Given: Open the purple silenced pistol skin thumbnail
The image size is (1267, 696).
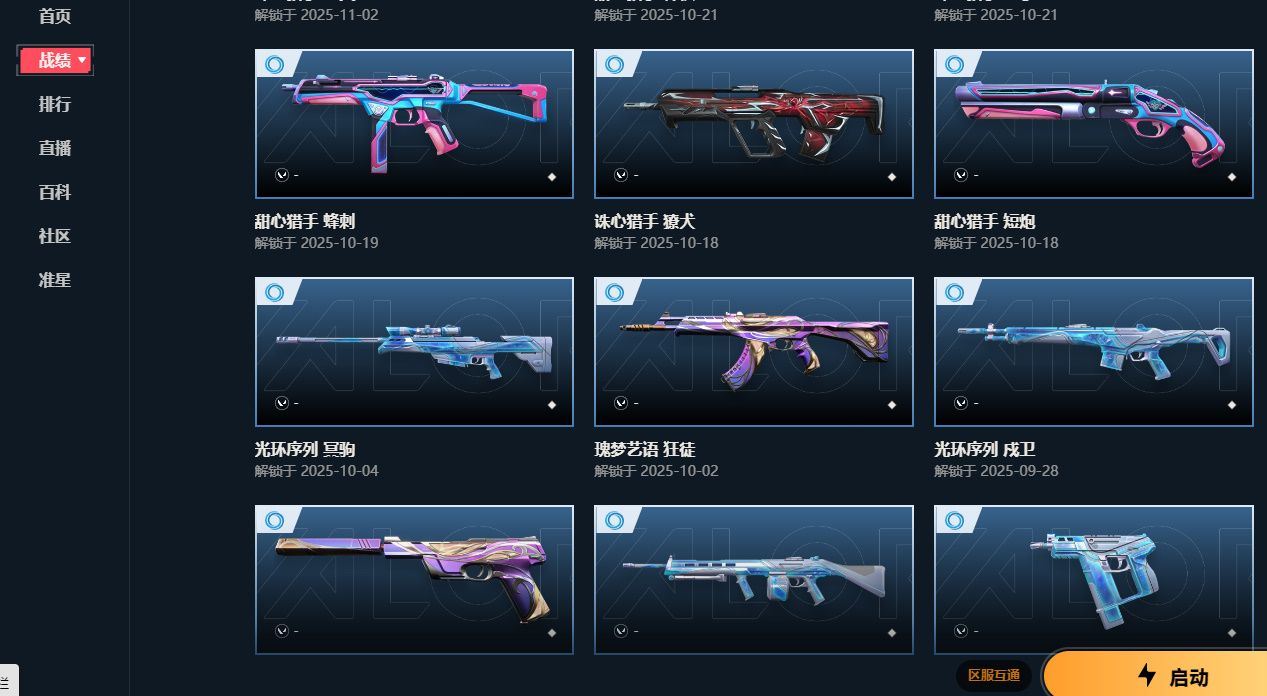Looking at the screenshot, I should (414, 580).
